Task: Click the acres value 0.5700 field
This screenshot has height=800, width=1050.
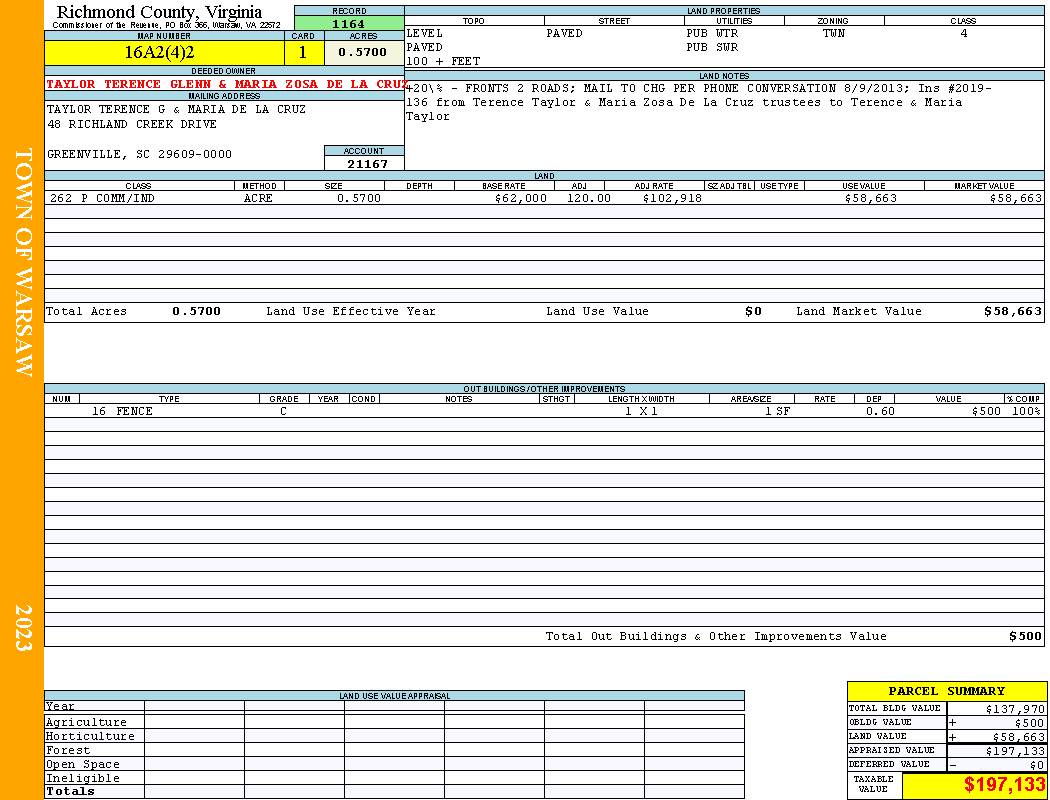Action: coord(364,52)
